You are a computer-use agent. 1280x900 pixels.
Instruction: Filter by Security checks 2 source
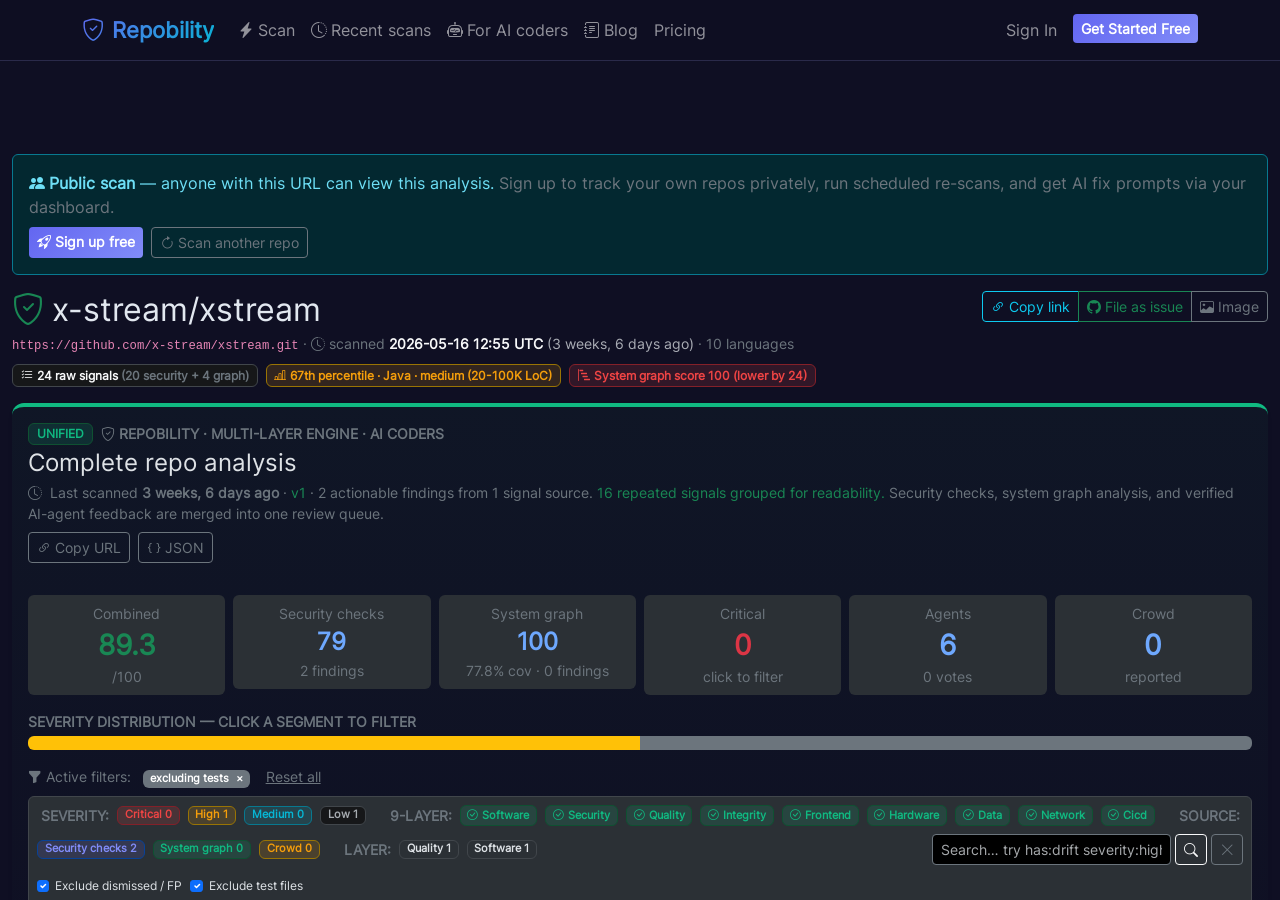click(x=91, y=849)
